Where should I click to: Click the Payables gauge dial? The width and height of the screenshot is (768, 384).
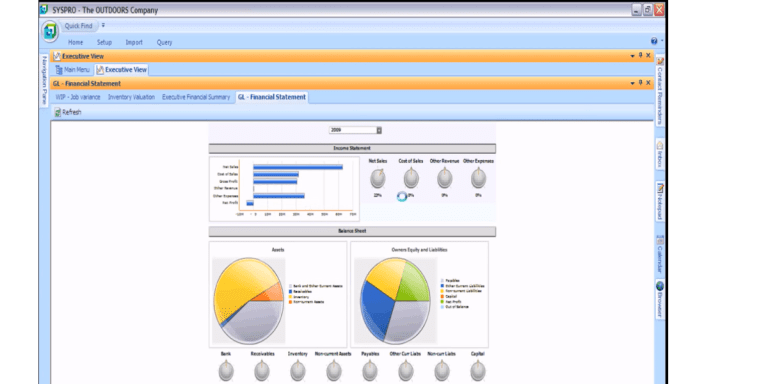[x=370, y=371]
